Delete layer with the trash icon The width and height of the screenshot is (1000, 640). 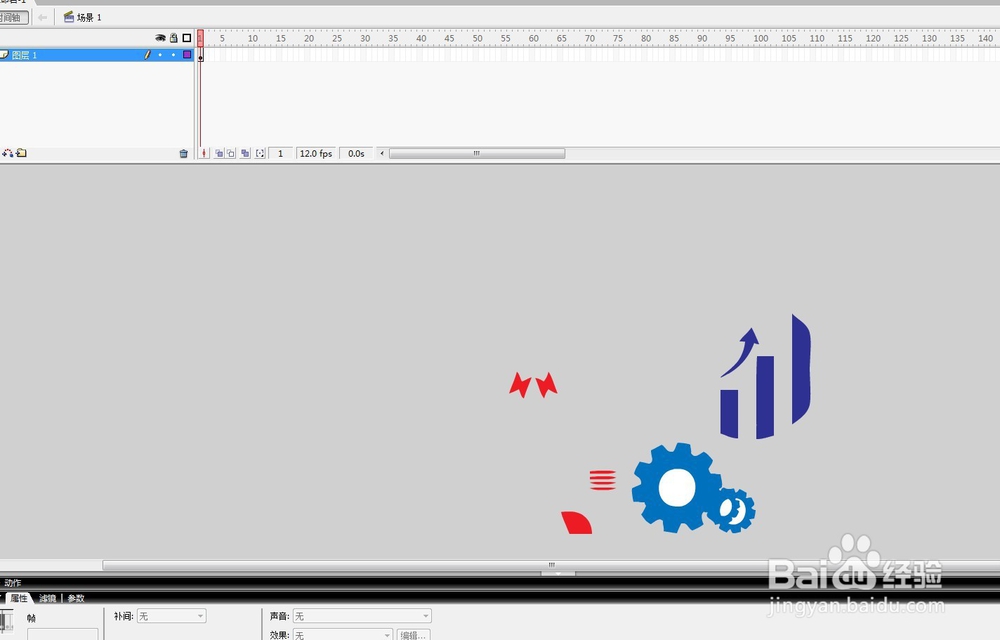pyautogui.click(x=184, y=154)
